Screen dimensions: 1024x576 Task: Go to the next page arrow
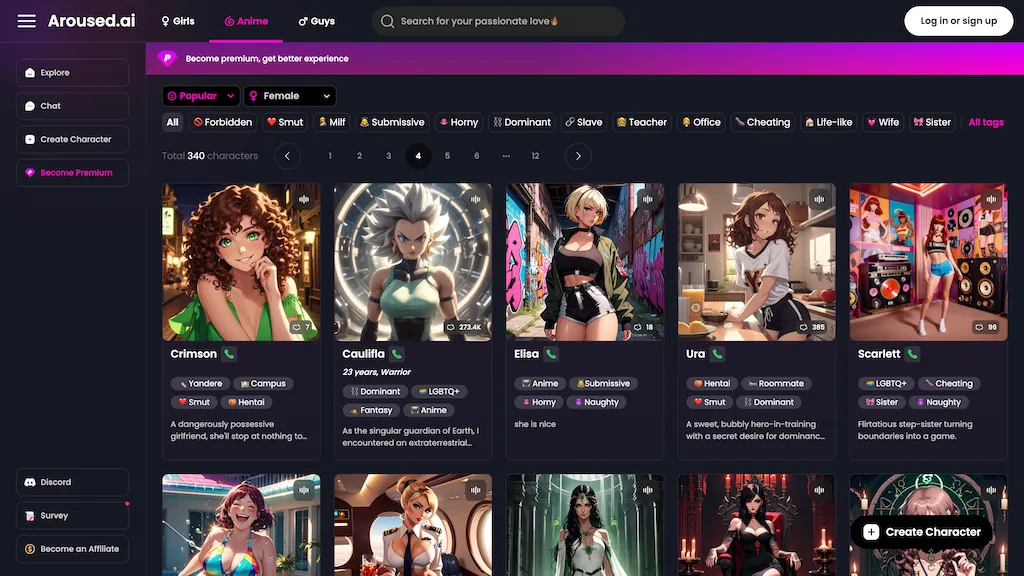[578, 156]
